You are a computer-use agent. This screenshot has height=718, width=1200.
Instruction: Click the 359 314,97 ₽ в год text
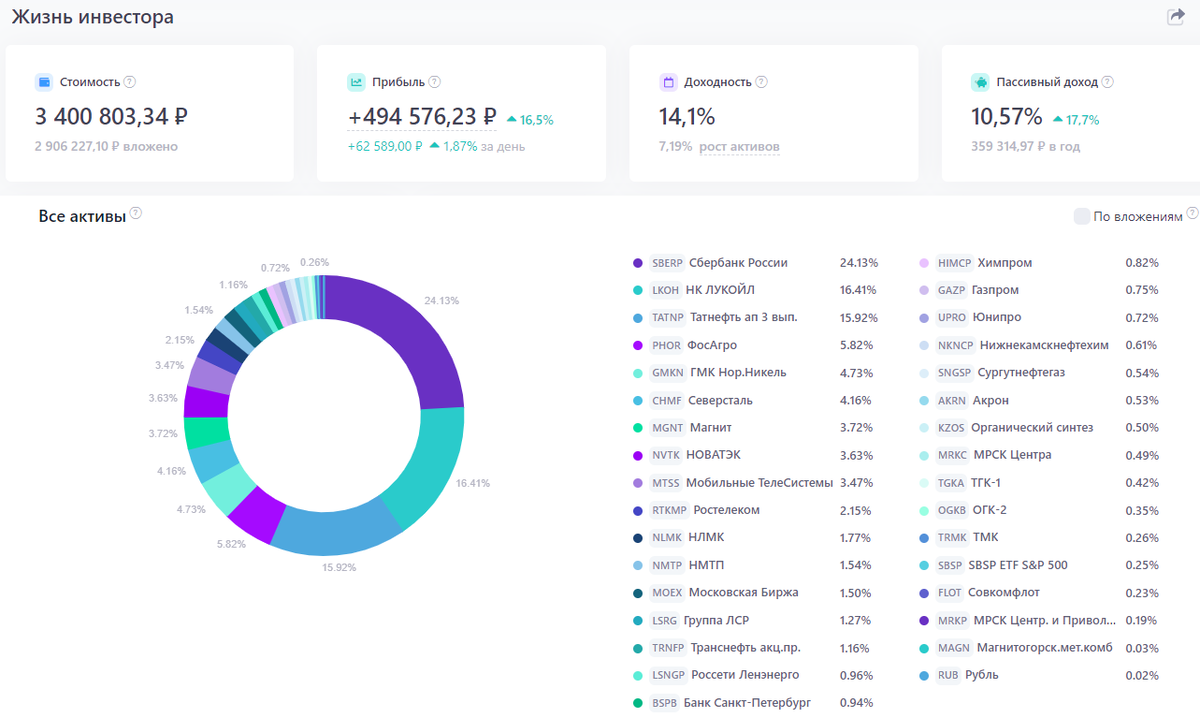tap(1026, 147)
